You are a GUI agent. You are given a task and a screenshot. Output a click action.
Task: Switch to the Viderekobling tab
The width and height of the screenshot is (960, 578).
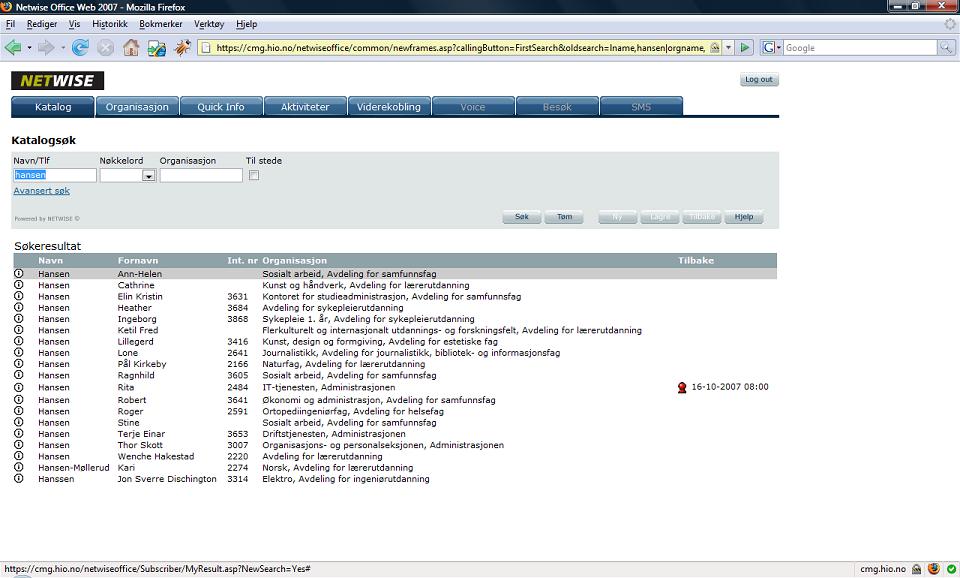[389, 107]
